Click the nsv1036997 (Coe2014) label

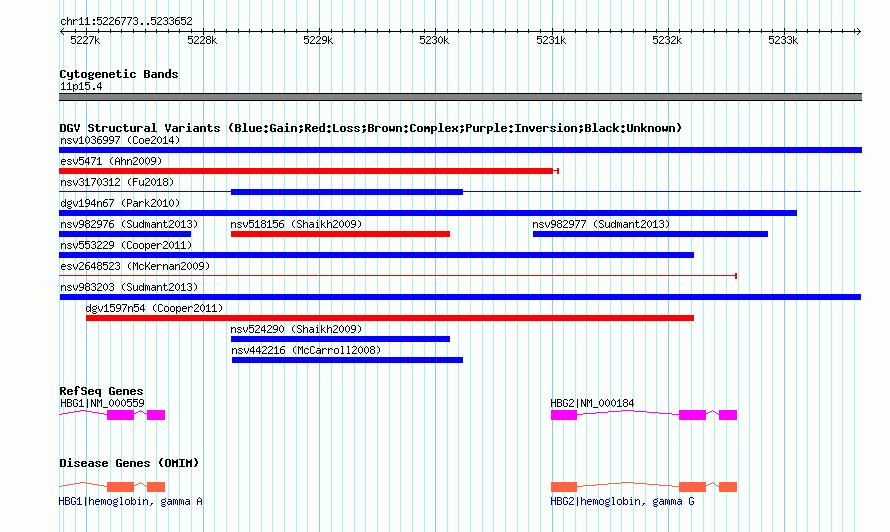click(x=120, y=140)
